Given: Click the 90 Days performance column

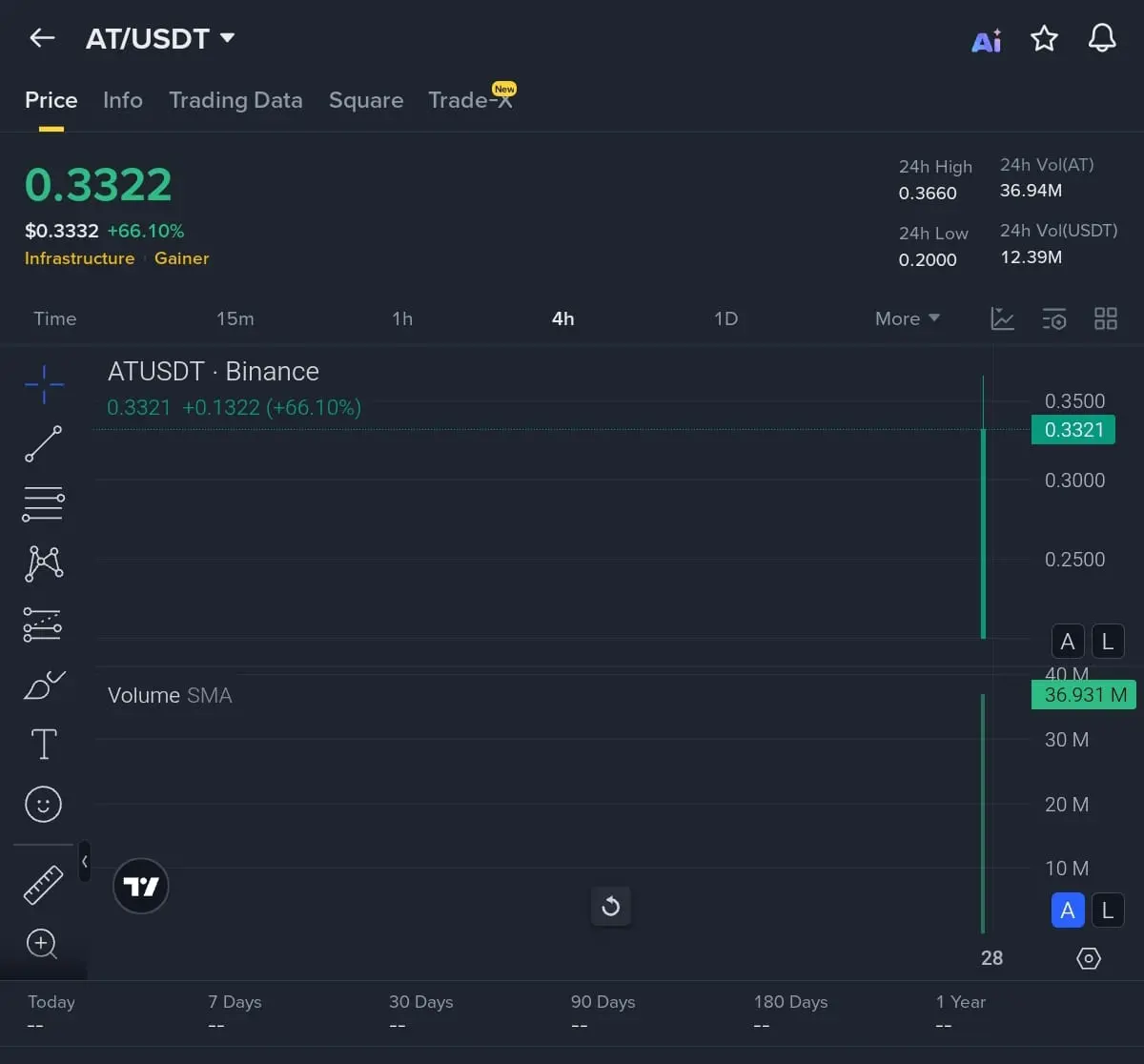Looking at the screenshot, I should 603,1013.
